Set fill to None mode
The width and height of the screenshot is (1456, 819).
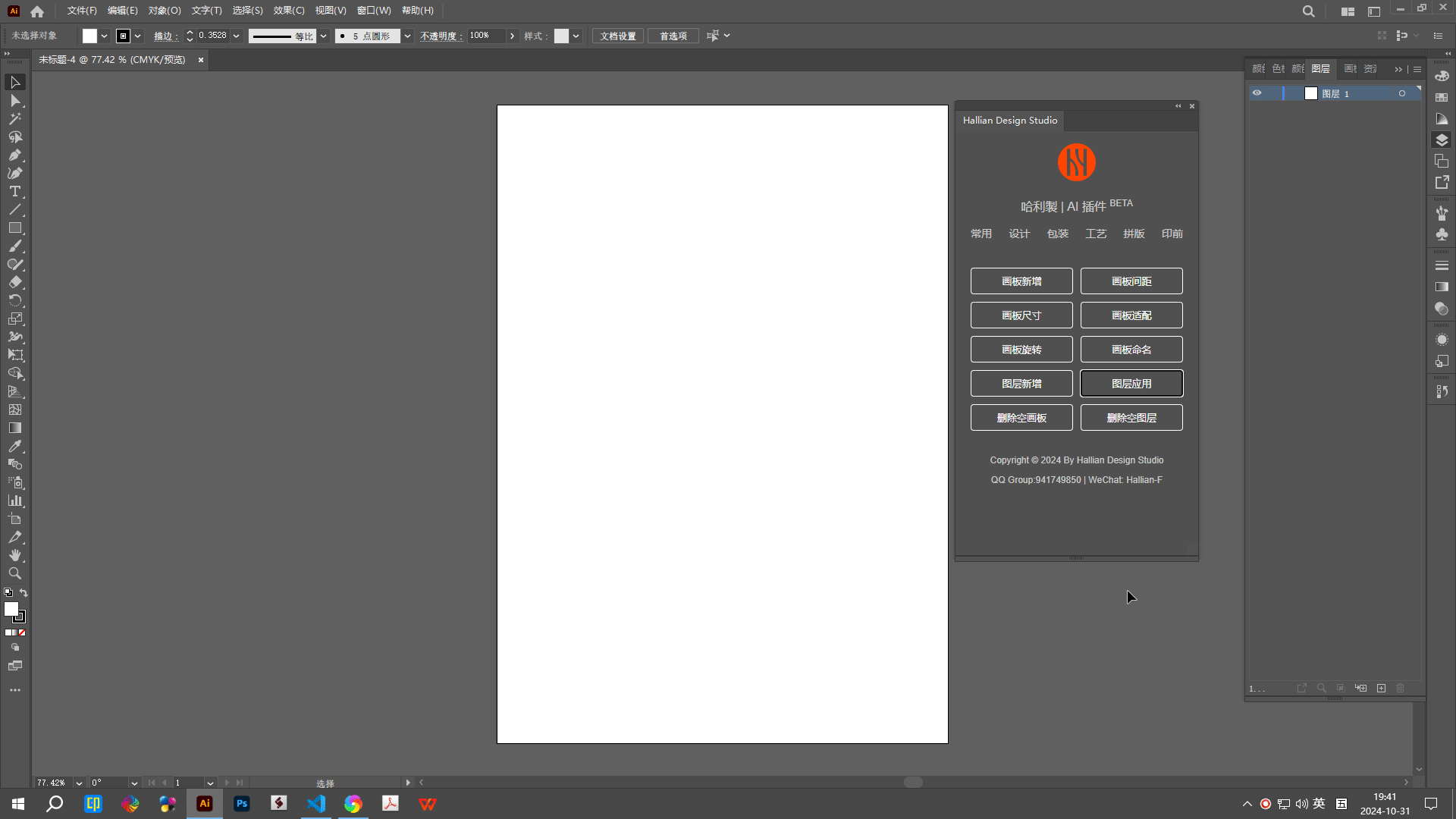[x=22, y=632]
